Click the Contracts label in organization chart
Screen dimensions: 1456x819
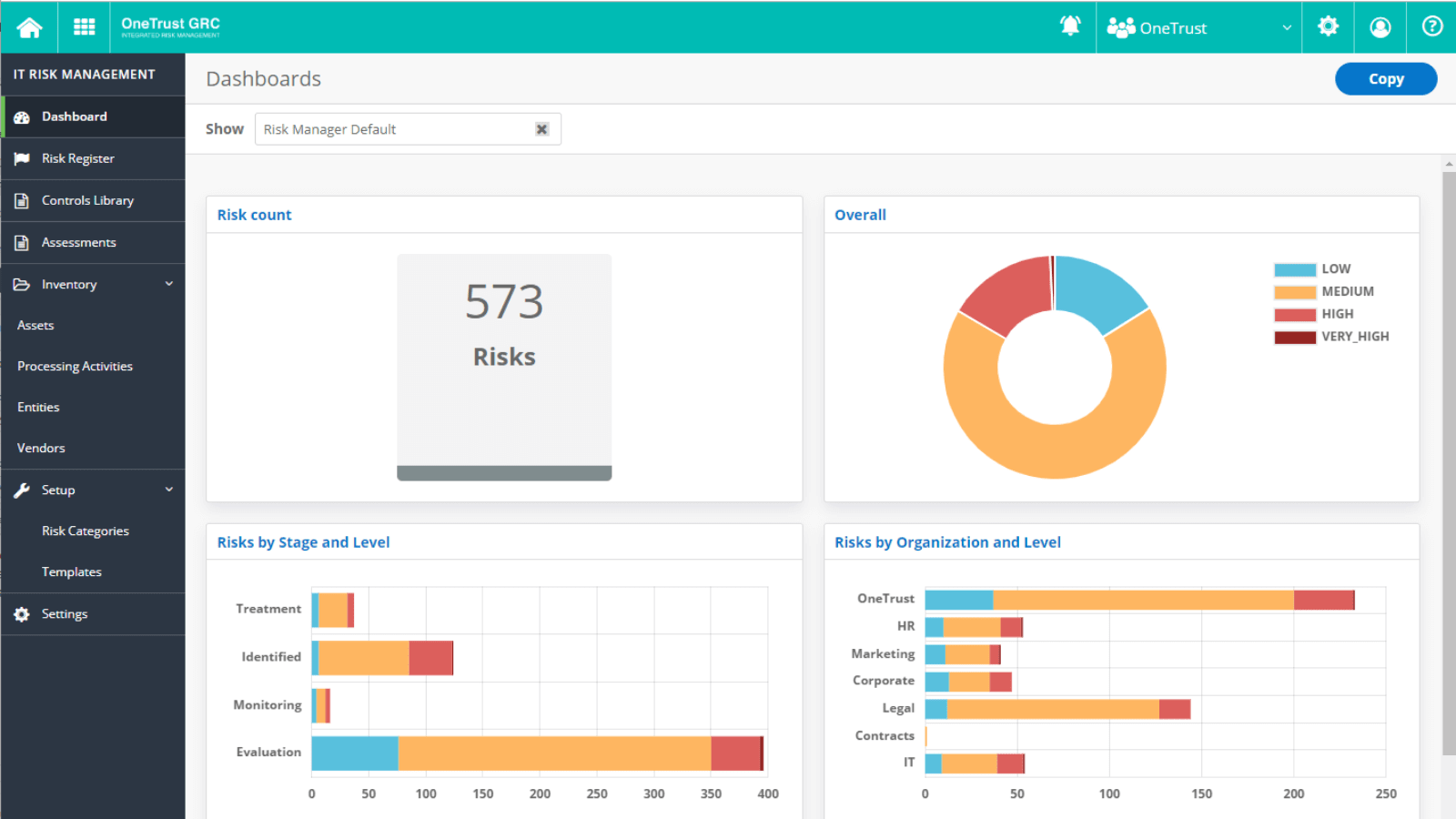tap(885, 735)
